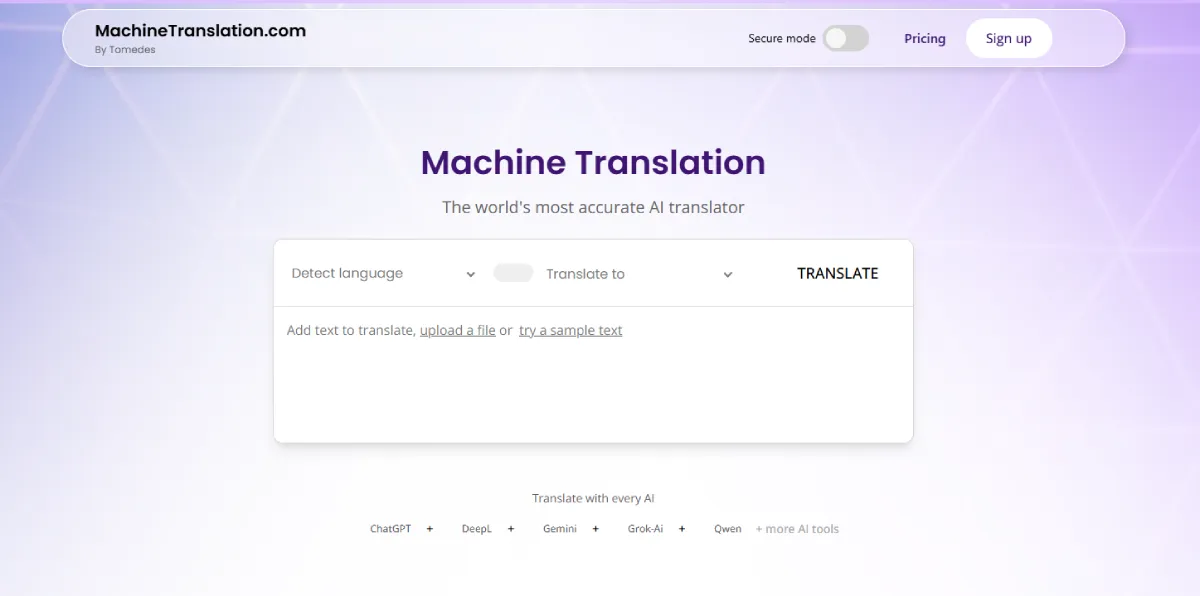Select Grok-Ai in the AI tools row

pos(645,529)
